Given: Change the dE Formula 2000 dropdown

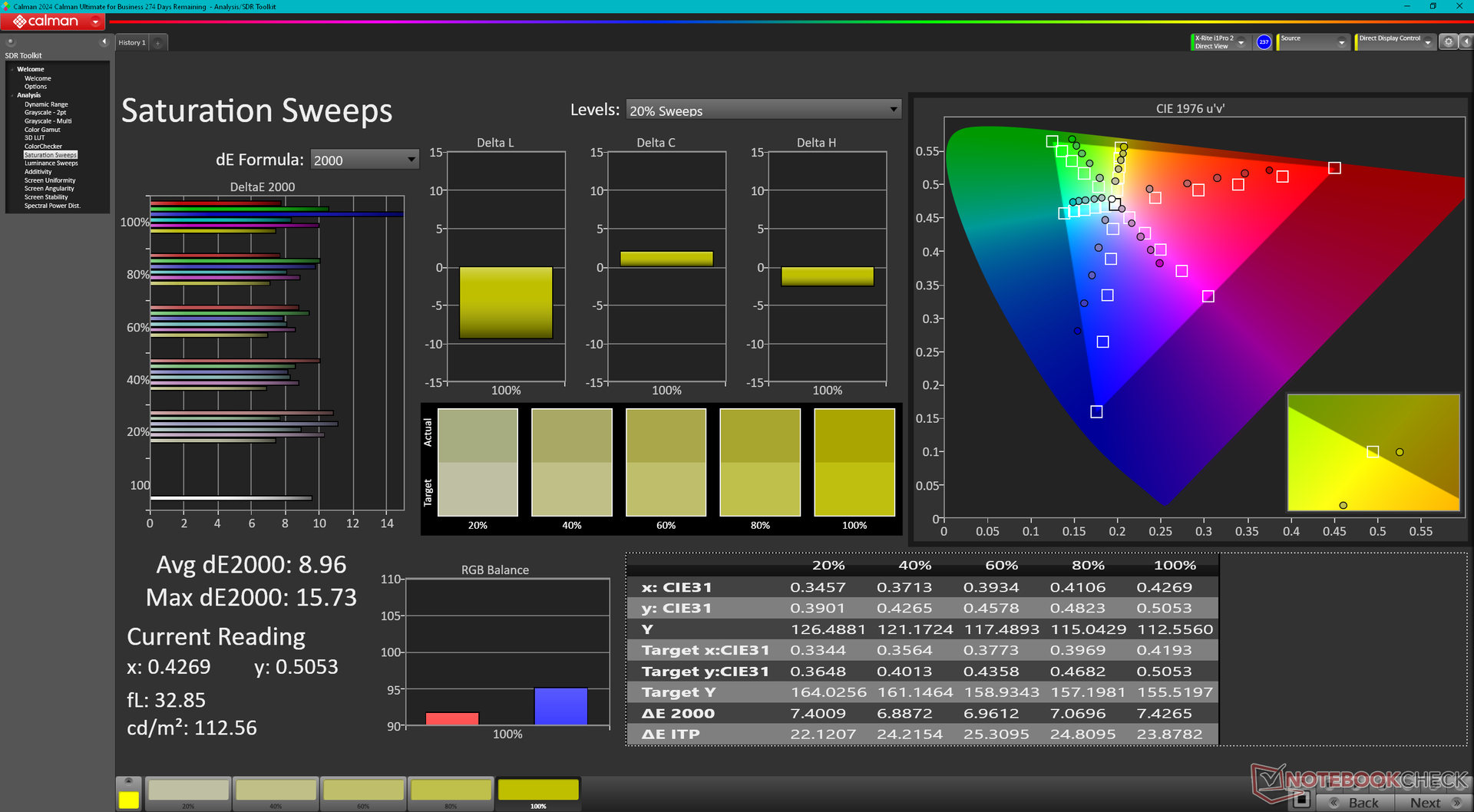Looking at the screenshot, I should 365,160.
